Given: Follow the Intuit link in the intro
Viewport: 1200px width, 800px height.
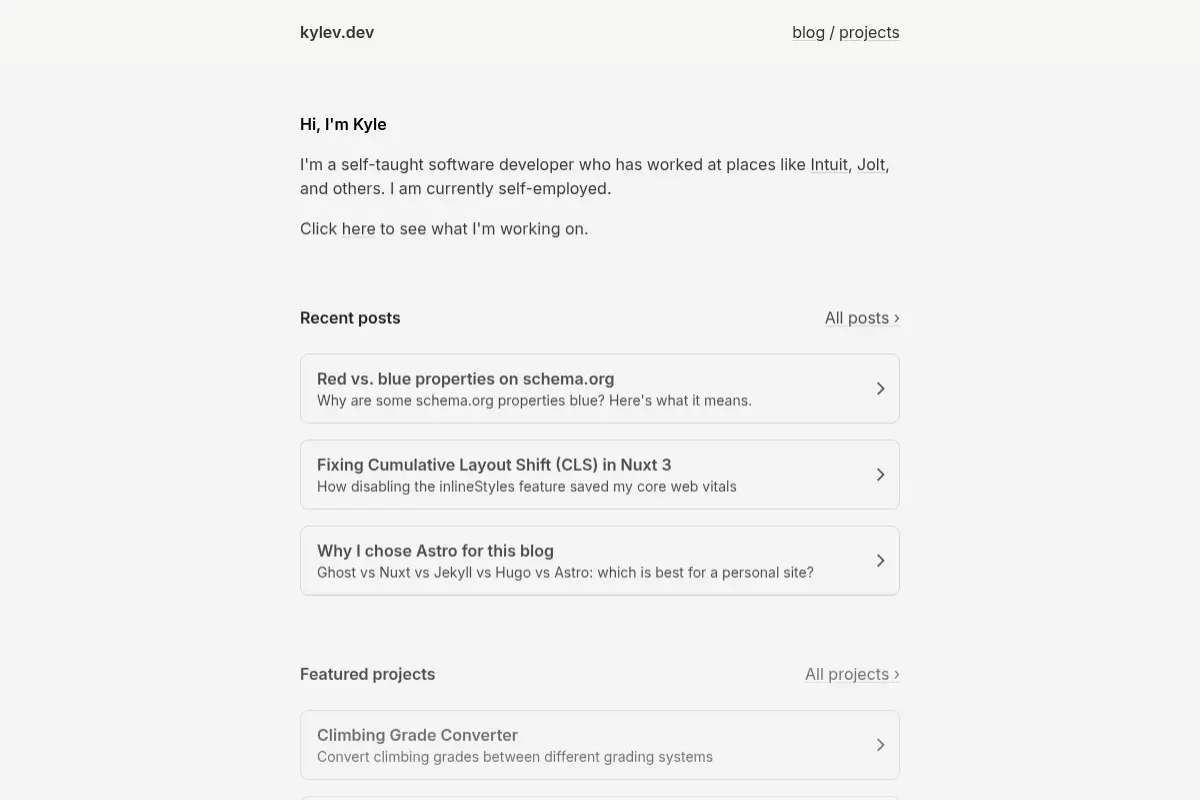Looking at the screenshot, I should coord(829,164).
